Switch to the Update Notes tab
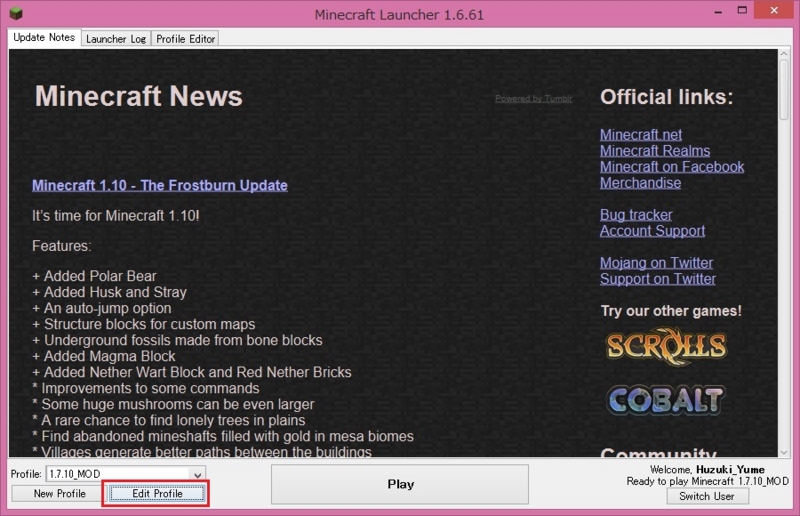 [x=44, y=37]
